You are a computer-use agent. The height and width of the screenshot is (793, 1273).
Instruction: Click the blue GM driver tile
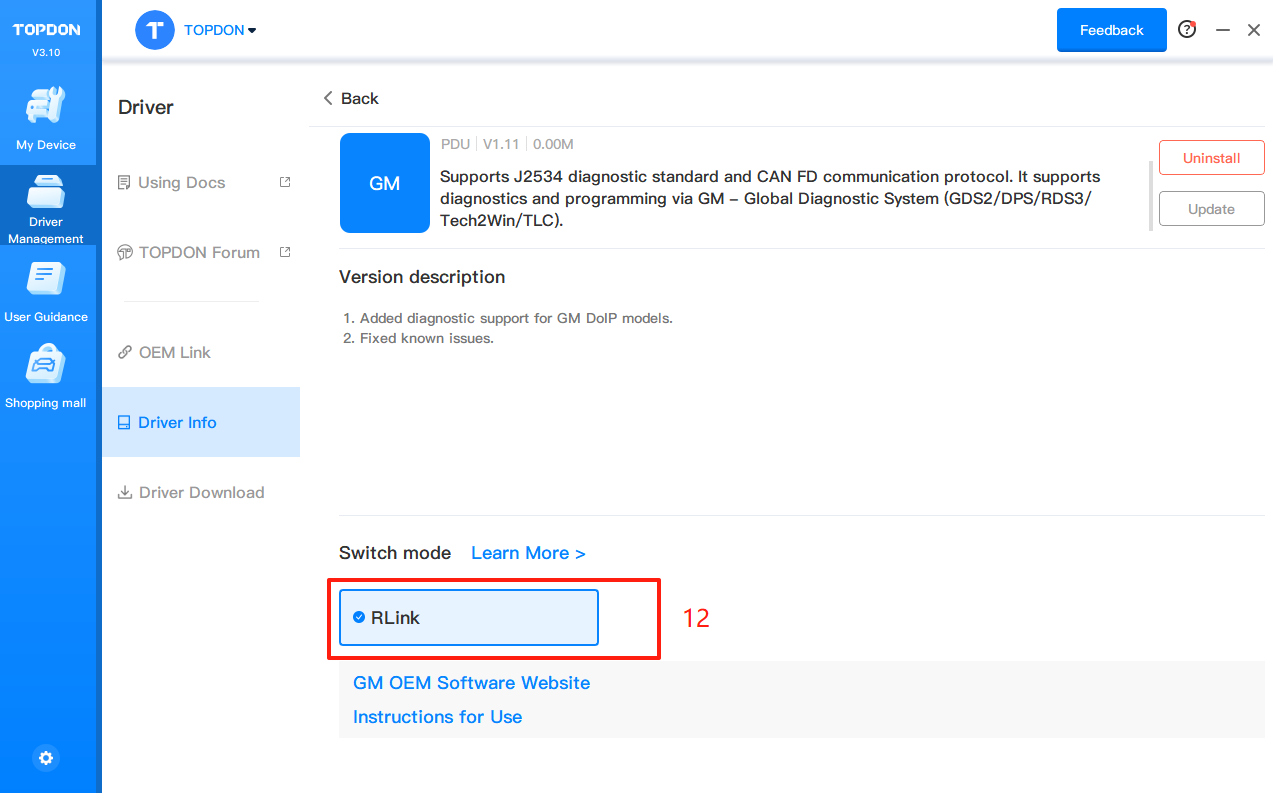tap(385, 183)
